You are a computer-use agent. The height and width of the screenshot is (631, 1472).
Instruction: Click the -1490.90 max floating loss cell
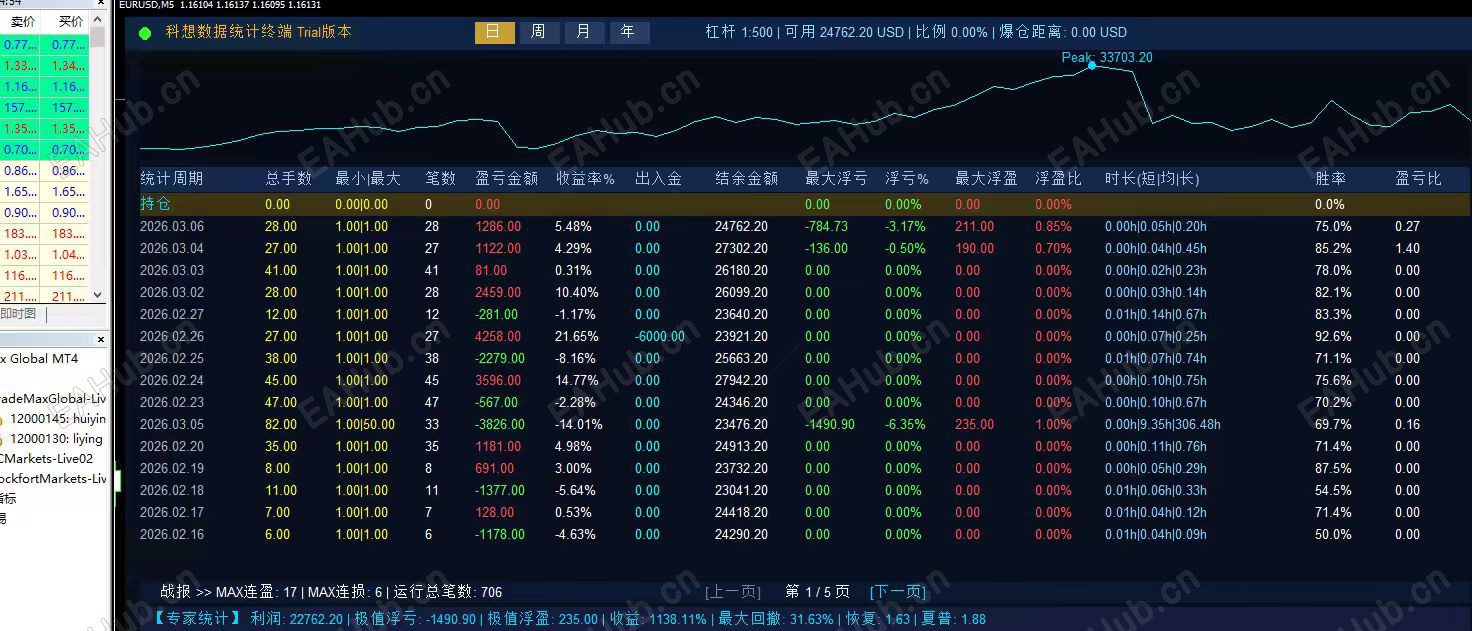point(830,424)
